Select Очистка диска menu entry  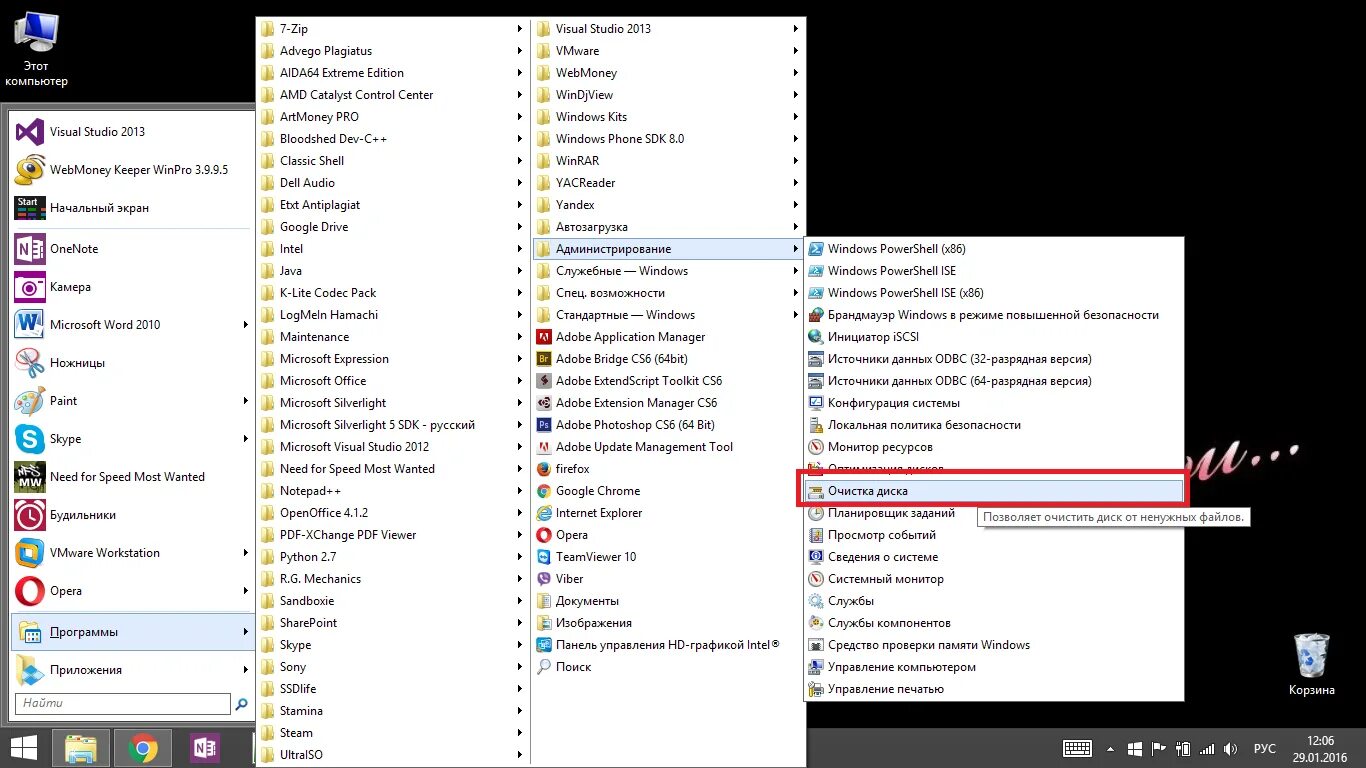click(994, 491)
